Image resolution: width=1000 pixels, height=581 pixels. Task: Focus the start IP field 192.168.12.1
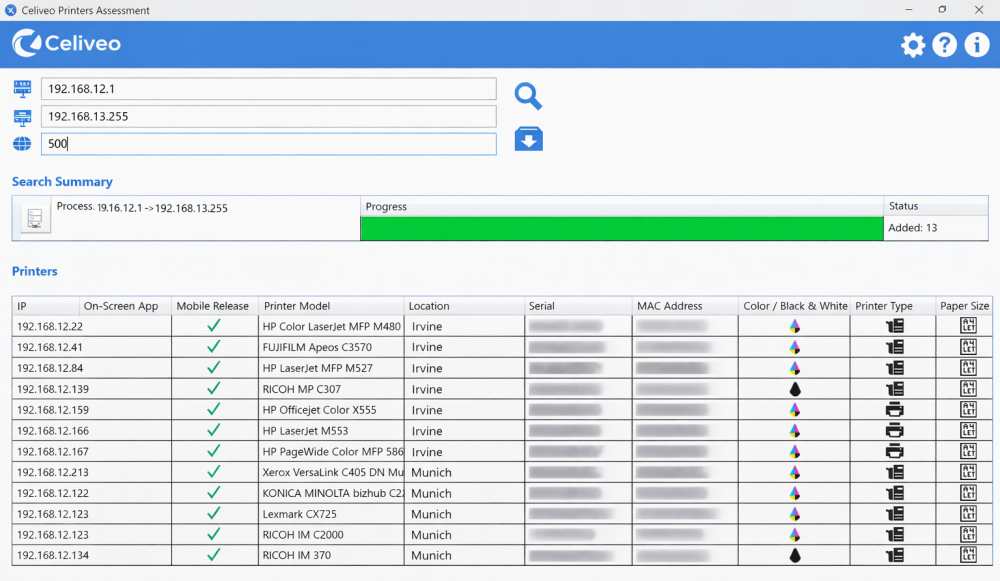click(268, 89)
